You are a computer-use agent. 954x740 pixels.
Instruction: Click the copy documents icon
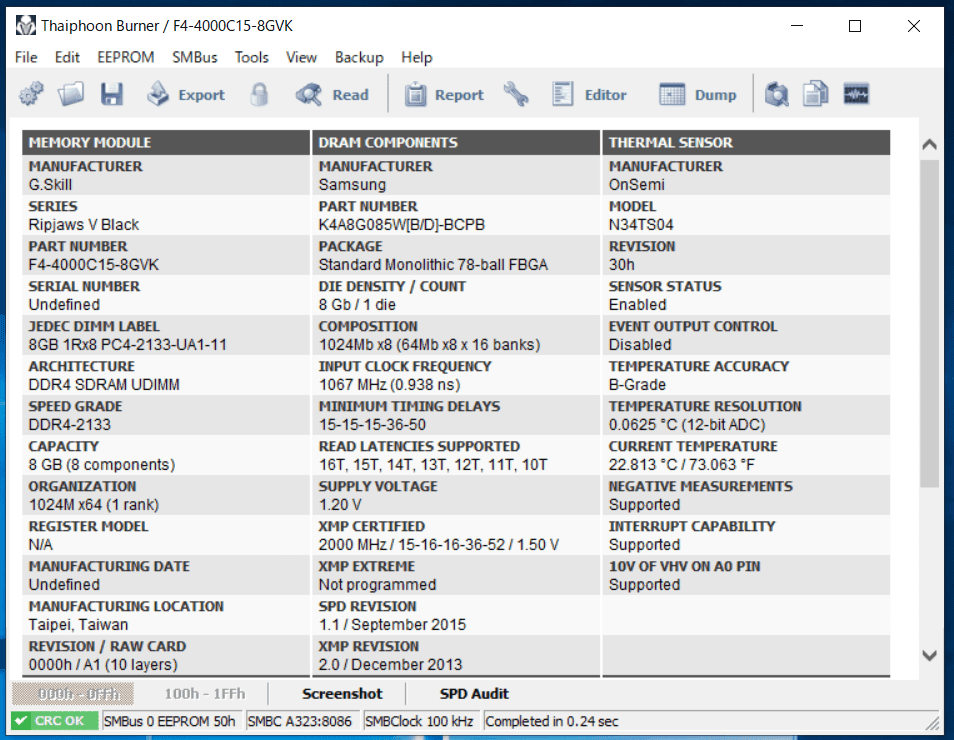(815, 94)
